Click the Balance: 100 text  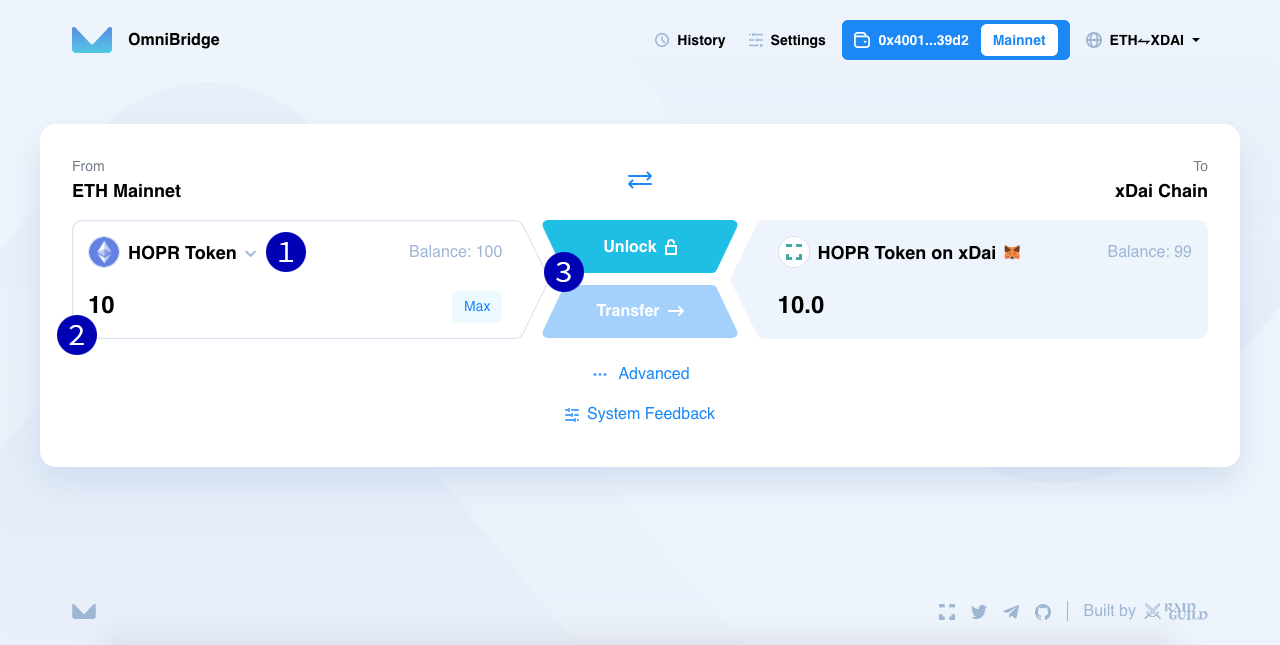[x=455, y=252]
